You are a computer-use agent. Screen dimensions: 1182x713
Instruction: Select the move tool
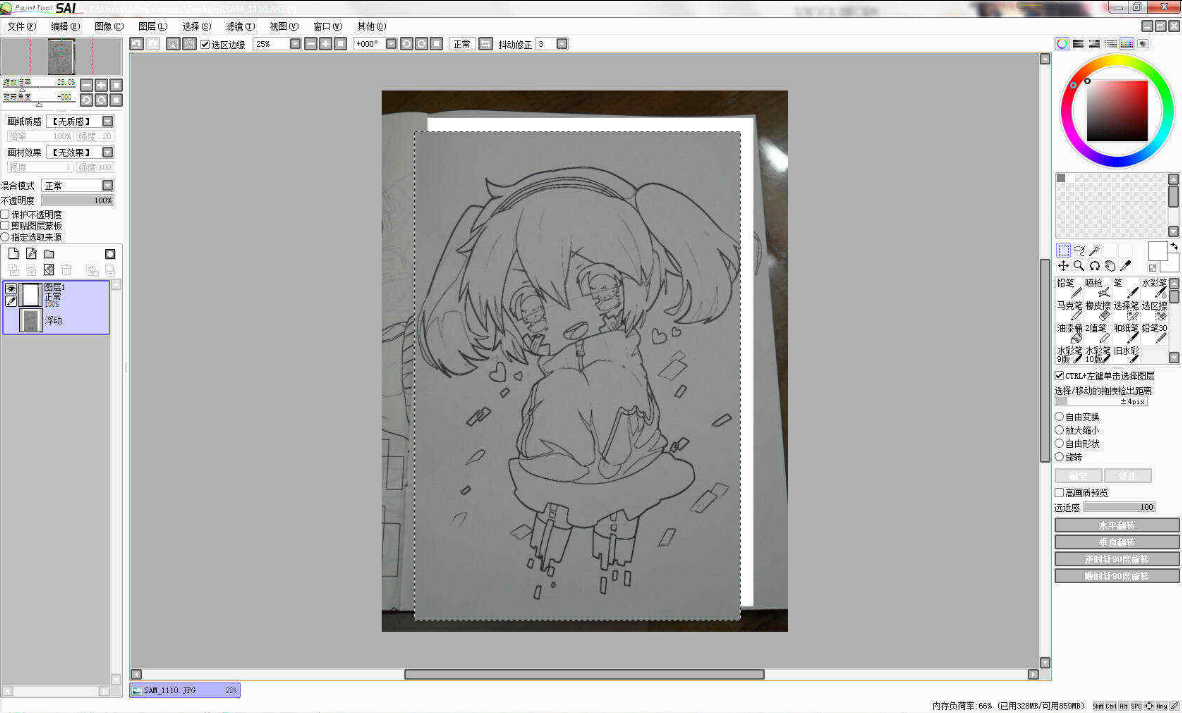tap(1064, 265)
